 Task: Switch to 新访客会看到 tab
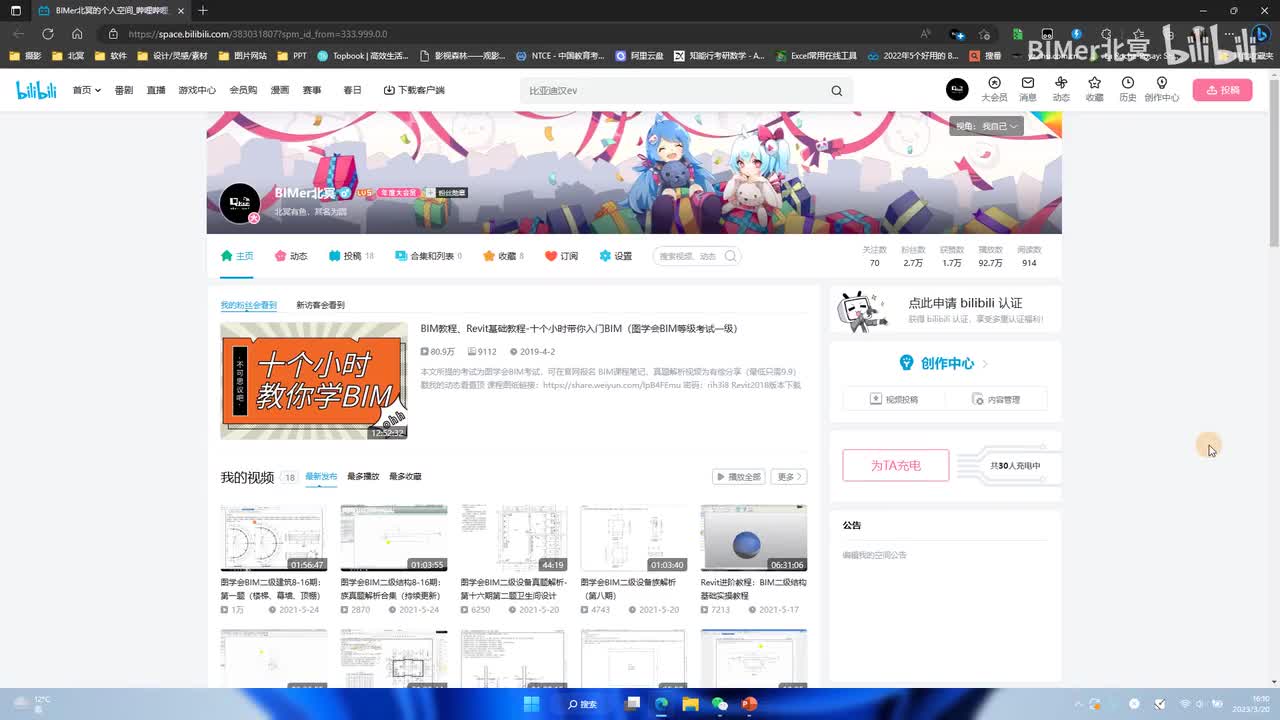[x=320, y=305]
